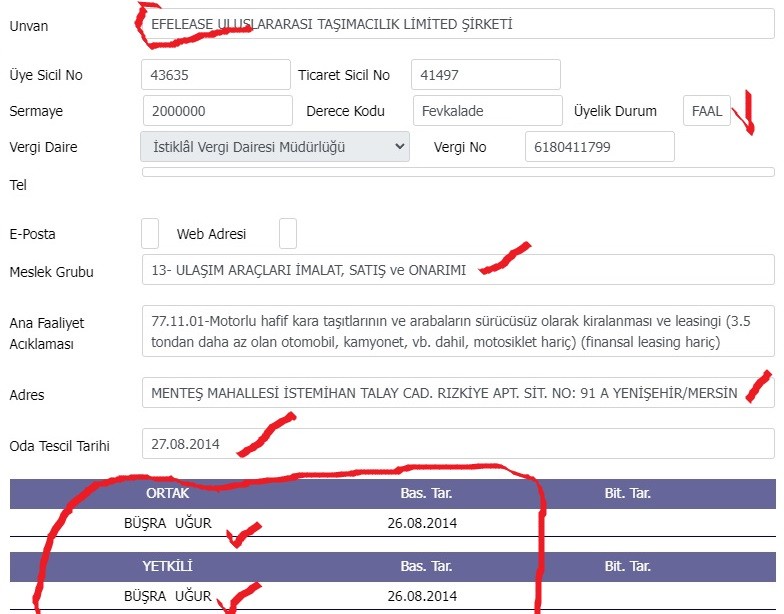
Task: Click Bas. Tar. header in YETKİLİ table
Action: [x=426, y=566]
